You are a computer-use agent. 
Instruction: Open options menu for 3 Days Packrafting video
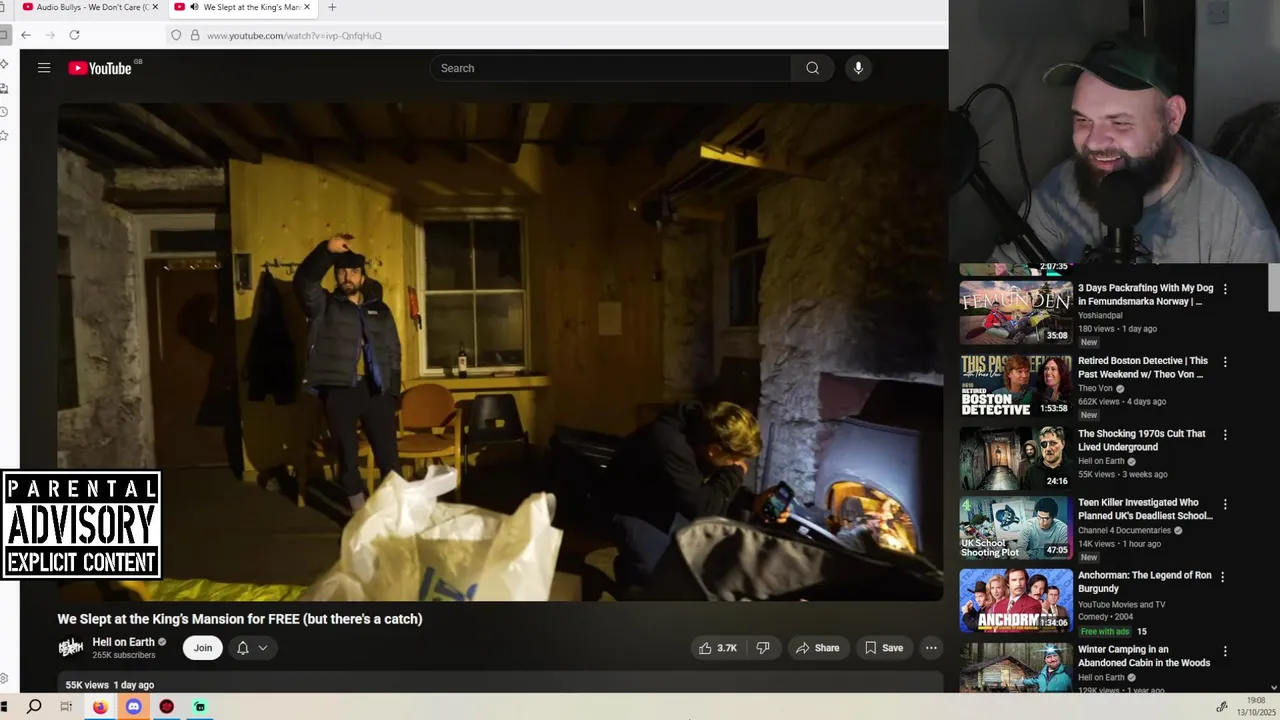pyautogui.click(x=1225, y=289)
